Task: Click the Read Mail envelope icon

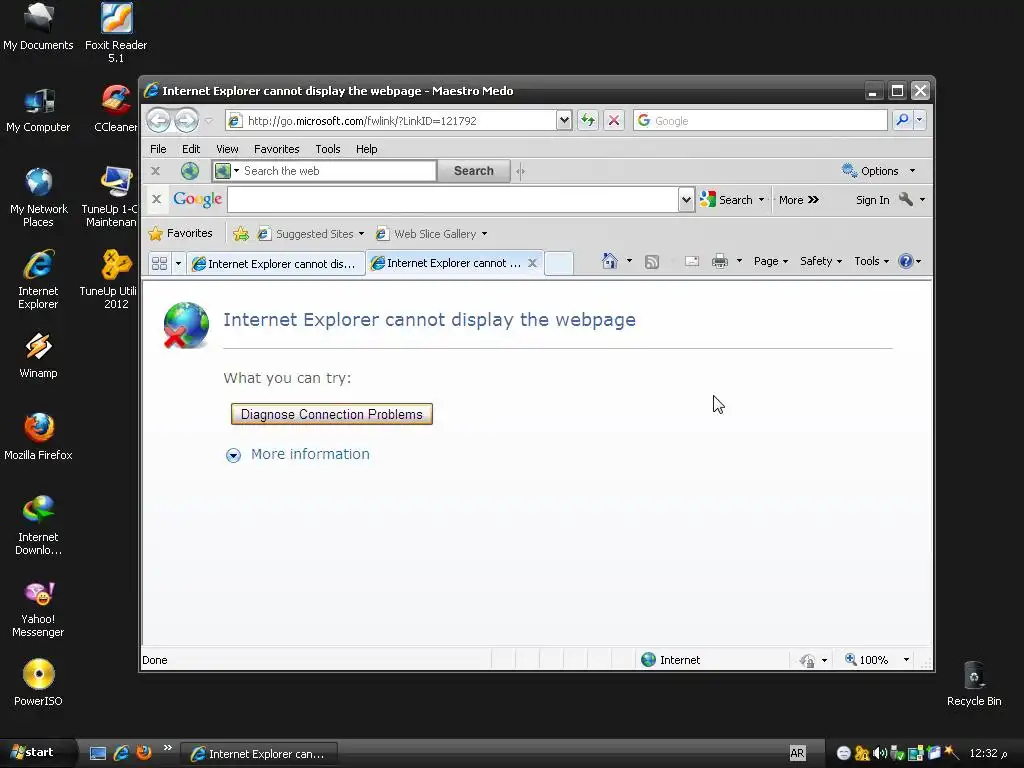Action: (x=692, y=261)
